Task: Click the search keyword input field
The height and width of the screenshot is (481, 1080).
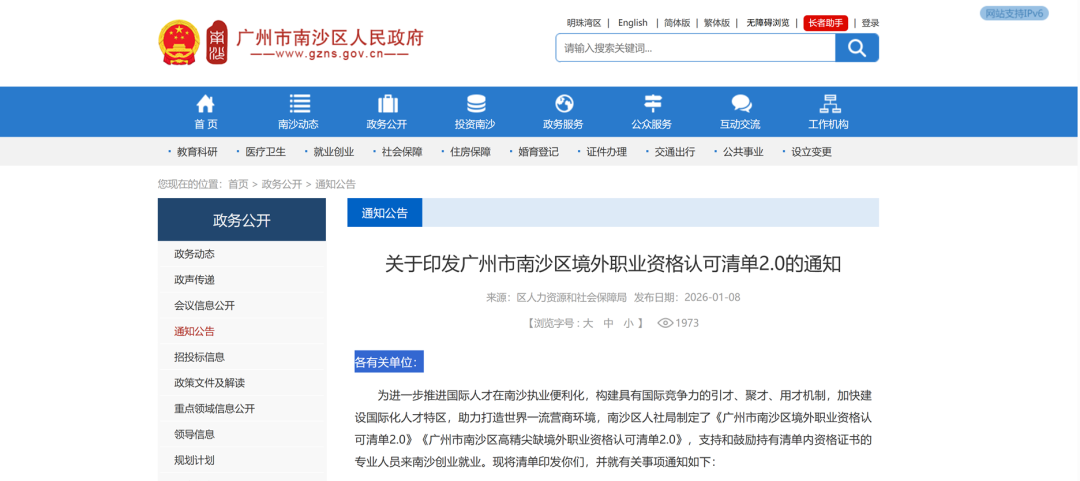Action: (696, 48)
